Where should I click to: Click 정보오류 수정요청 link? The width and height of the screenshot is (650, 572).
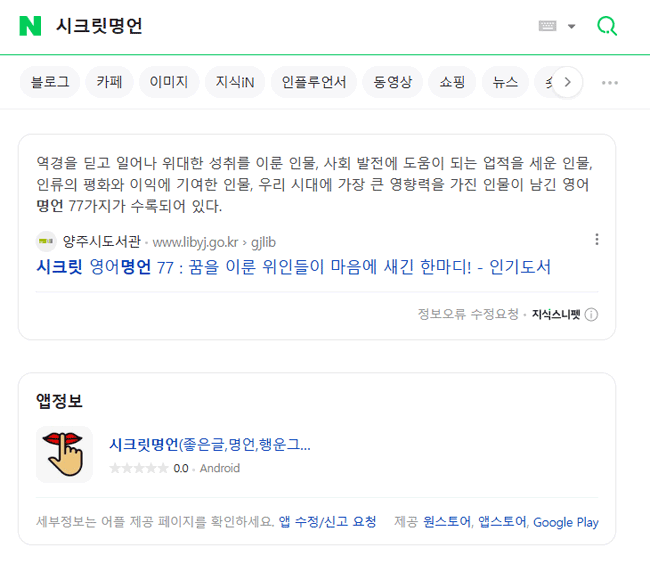(468, 314)
